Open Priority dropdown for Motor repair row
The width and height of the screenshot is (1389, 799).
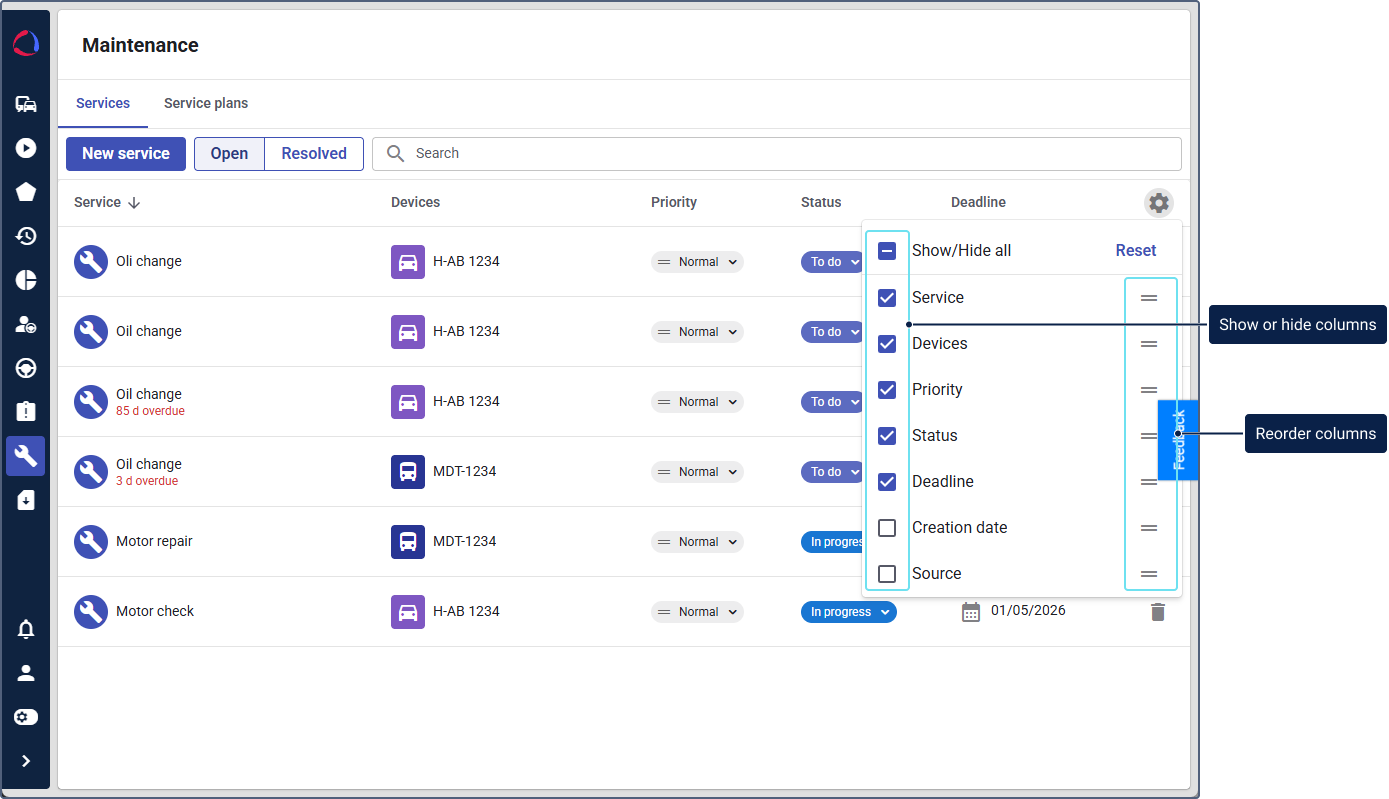(697, 542)
